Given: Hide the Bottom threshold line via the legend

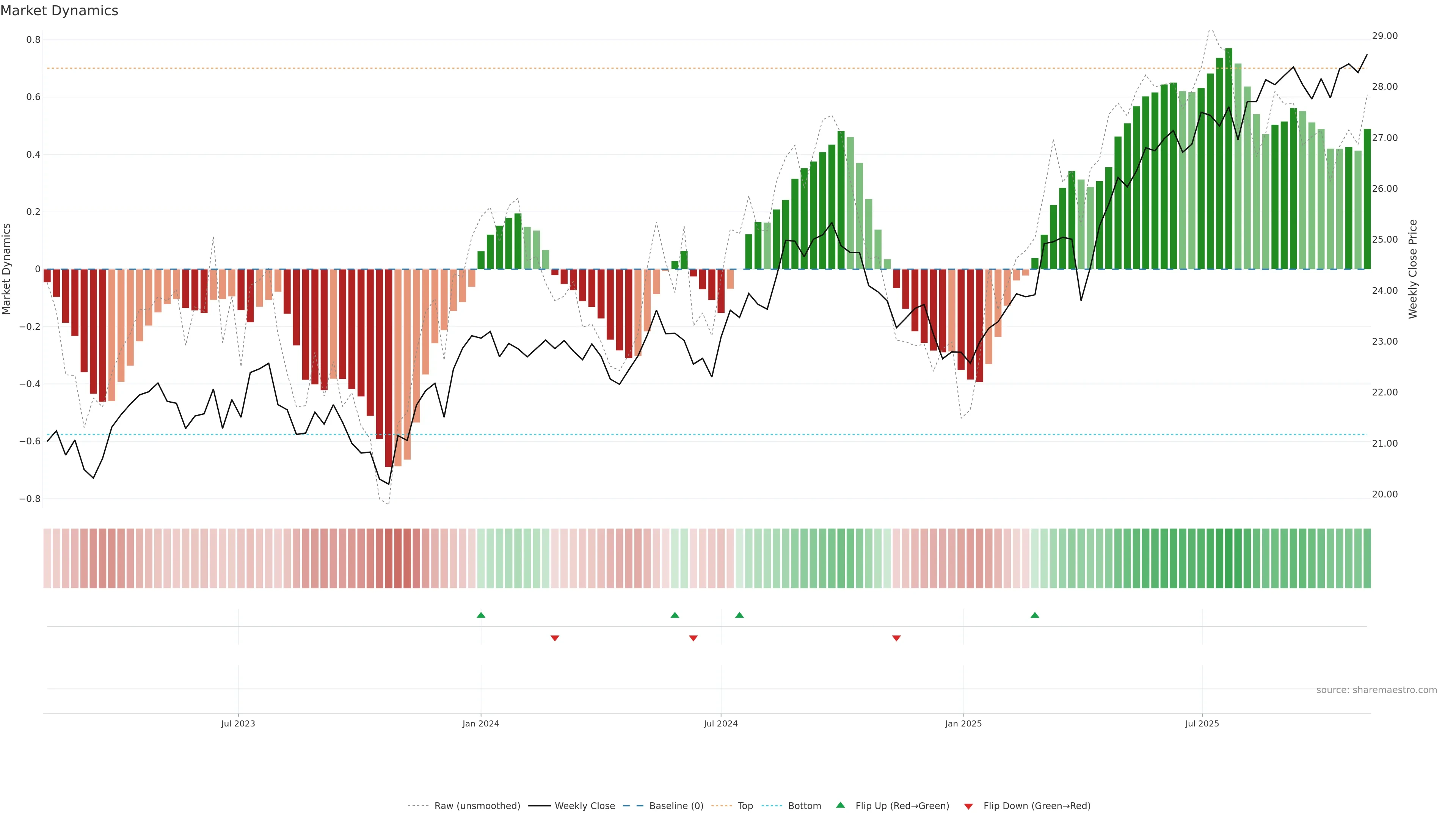Looking at the screenshot, I should coord(804,806).
